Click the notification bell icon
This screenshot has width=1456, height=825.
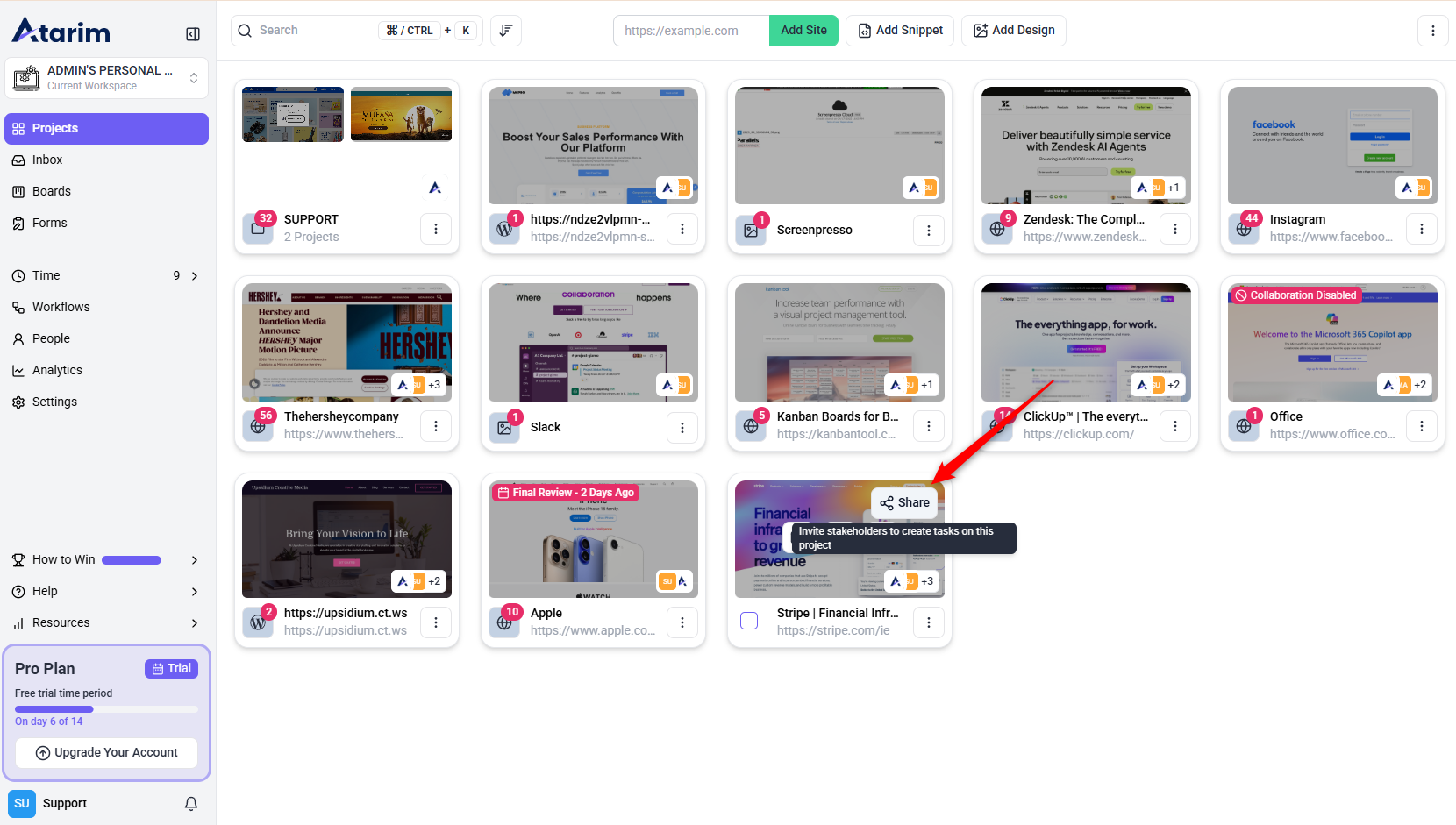click(x=191, y=803)
